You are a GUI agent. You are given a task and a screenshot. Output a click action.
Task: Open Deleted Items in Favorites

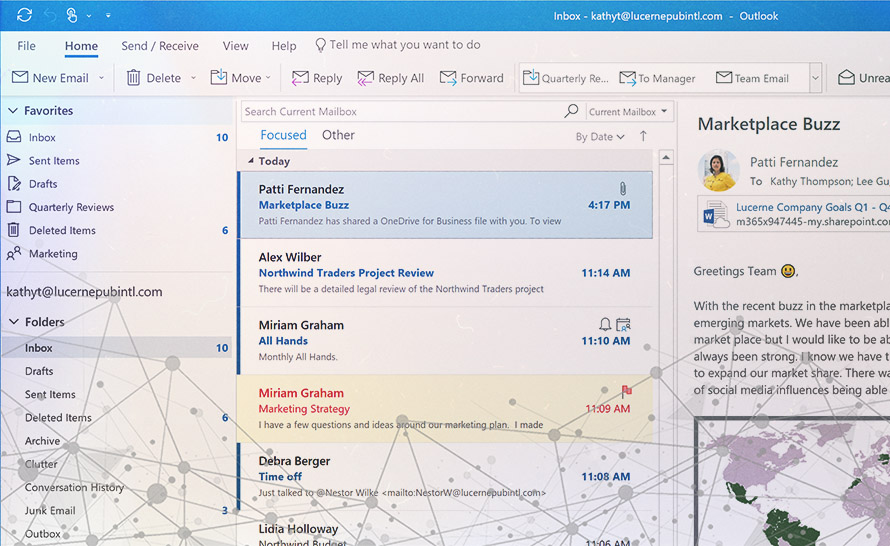click(116, 230)
